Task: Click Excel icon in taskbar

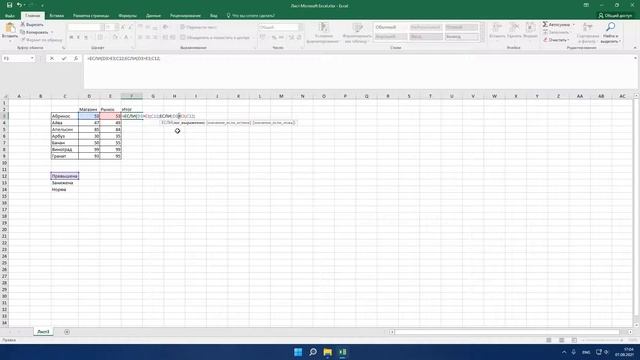Action: coord(343,352)
